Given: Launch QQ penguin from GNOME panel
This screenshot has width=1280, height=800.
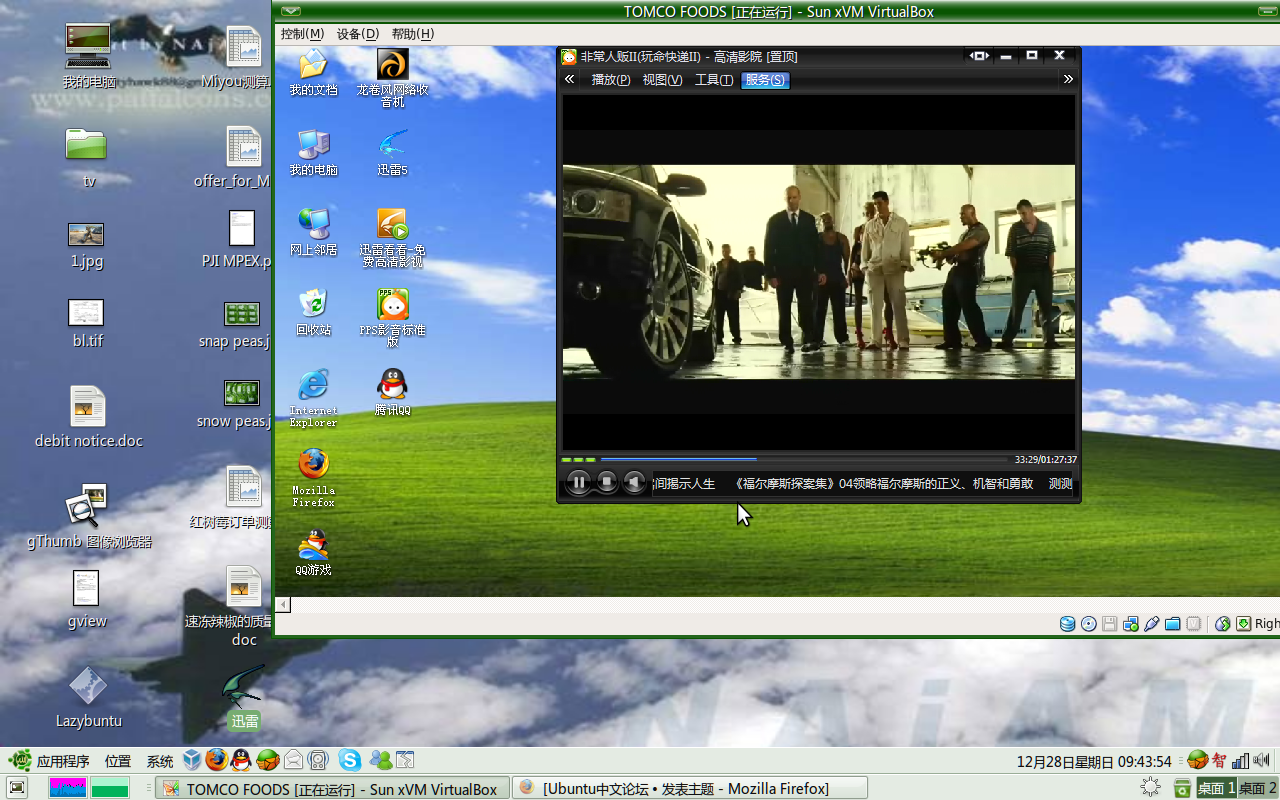Looking at the screenshot, I should coord(241,760).
